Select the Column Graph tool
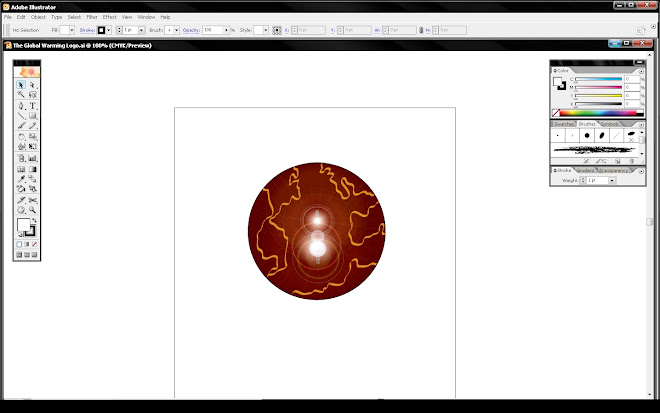660x413 pixels. pos(32,158)
